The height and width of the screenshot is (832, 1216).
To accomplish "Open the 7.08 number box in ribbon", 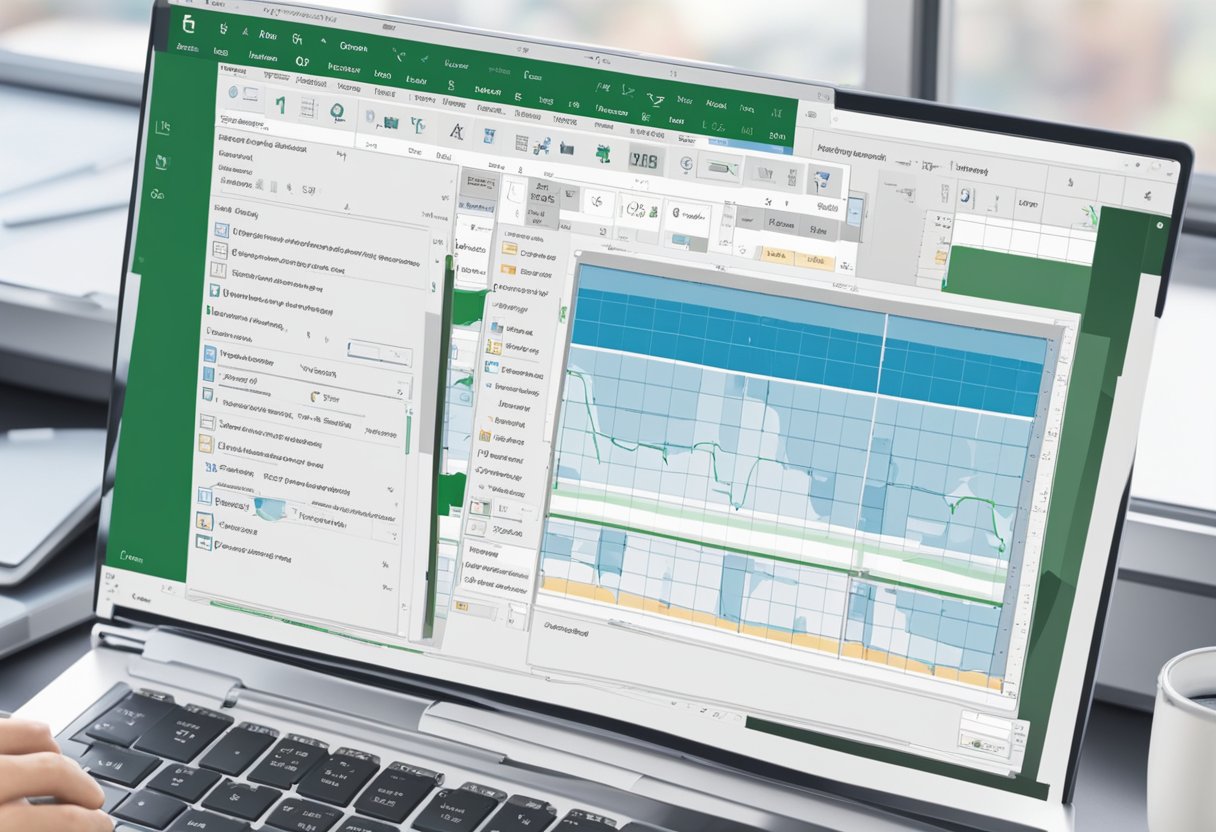I will pyautogui.click(x=644, y=158).
